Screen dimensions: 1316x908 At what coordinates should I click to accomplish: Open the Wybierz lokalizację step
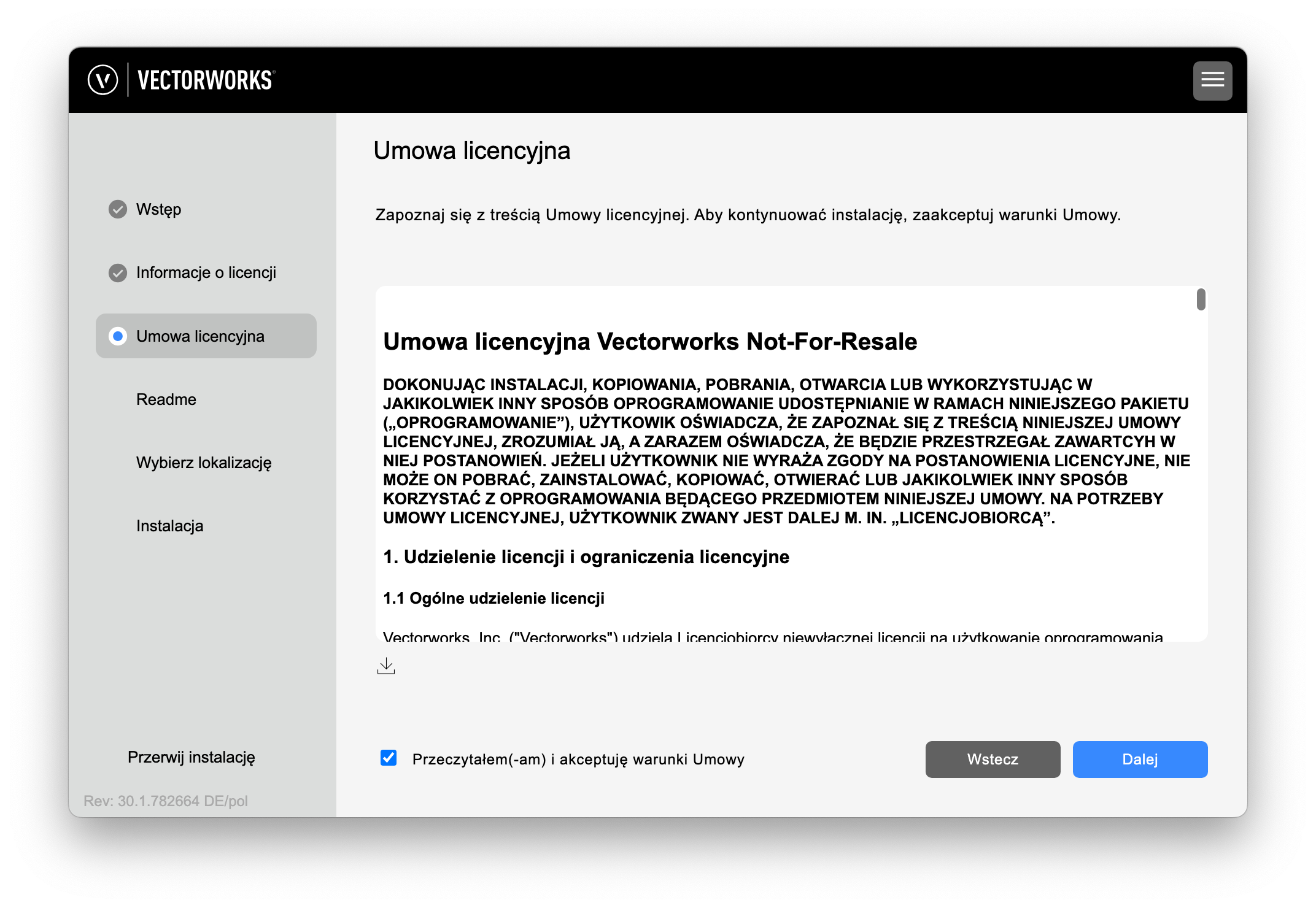point(204,463)
